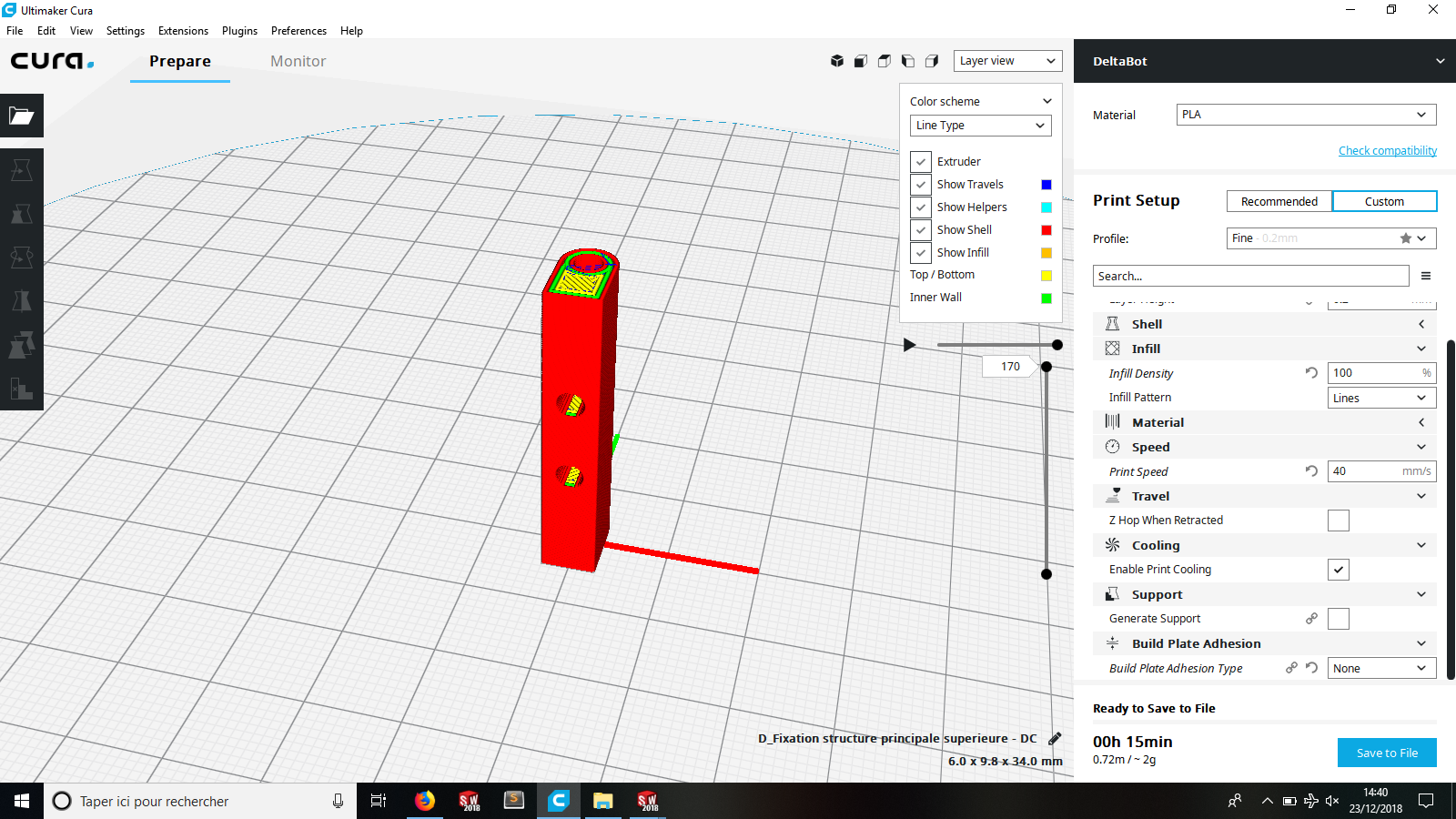Screen dimensions: 1456x819
Task: Collapse the Speed settings section
Action: [1265, 447]
